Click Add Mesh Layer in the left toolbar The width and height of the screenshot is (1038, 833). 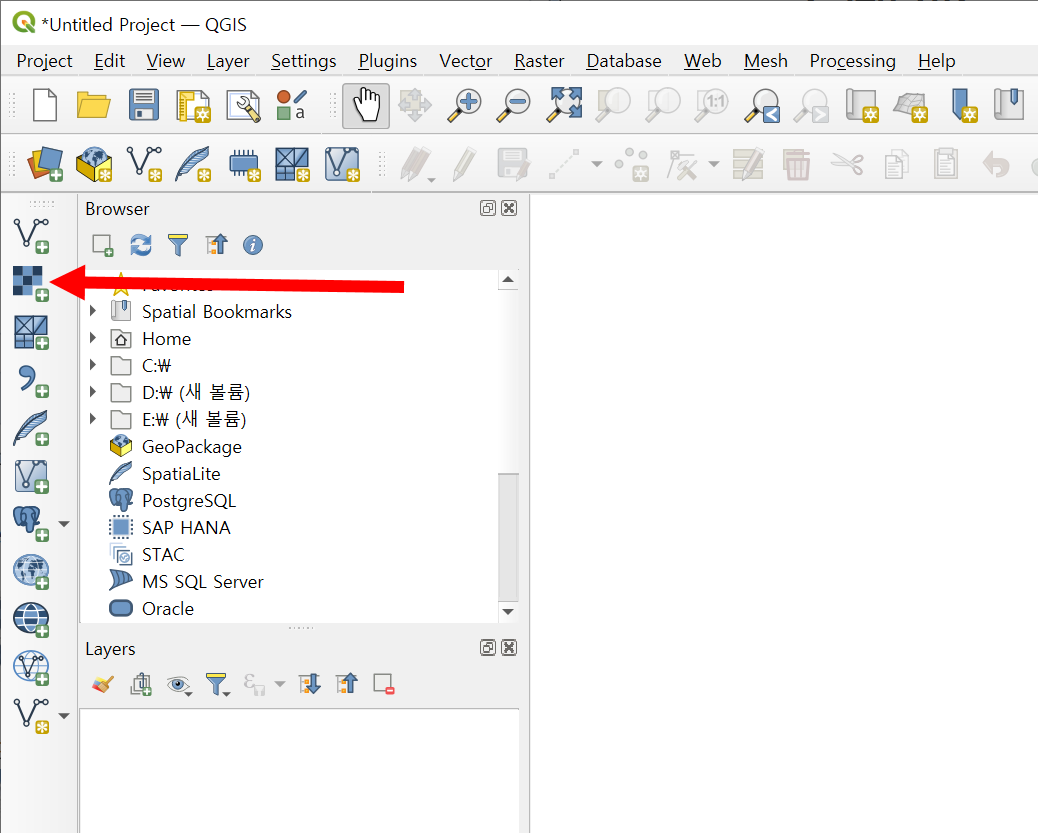click(x=31, y=332)
